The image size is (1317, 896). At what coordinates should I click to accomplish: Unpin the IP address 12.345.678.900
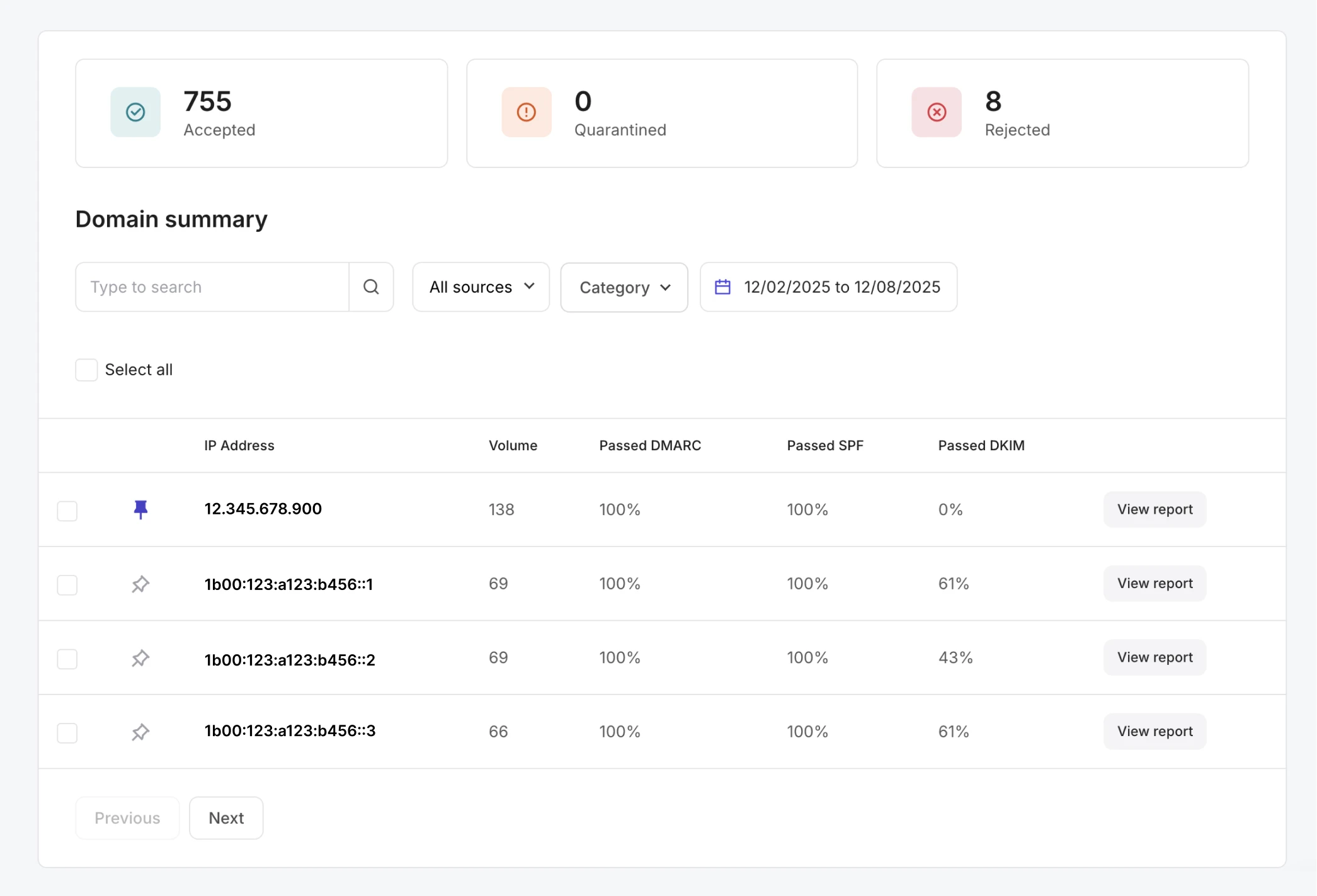[140, 509]
